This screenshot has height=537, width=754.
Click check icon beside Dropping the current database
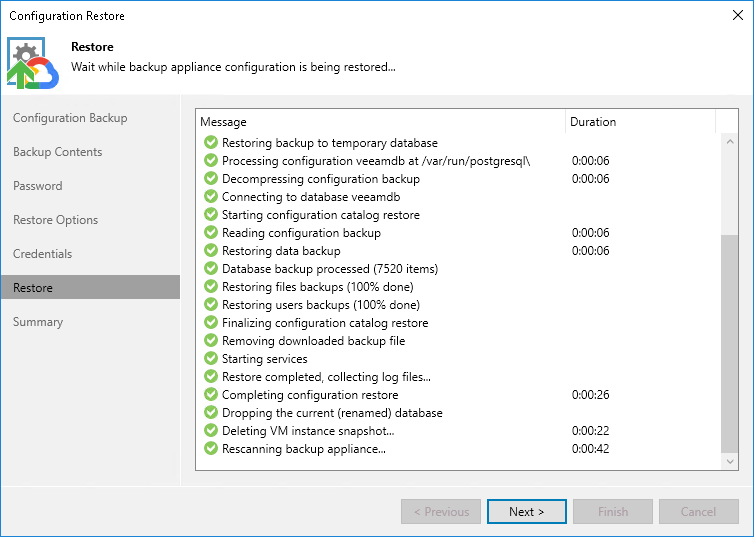(x=211, y=412)
